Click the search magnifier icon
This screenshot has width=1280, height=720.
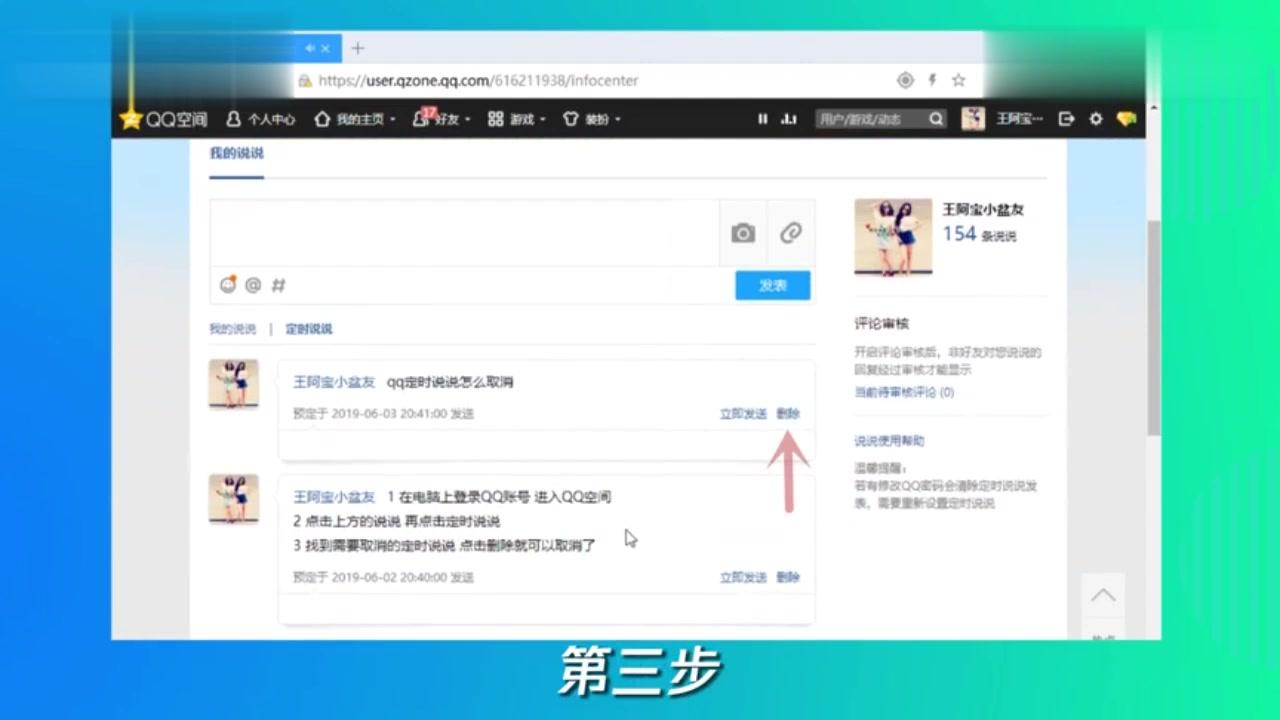[x=935, y=118]
